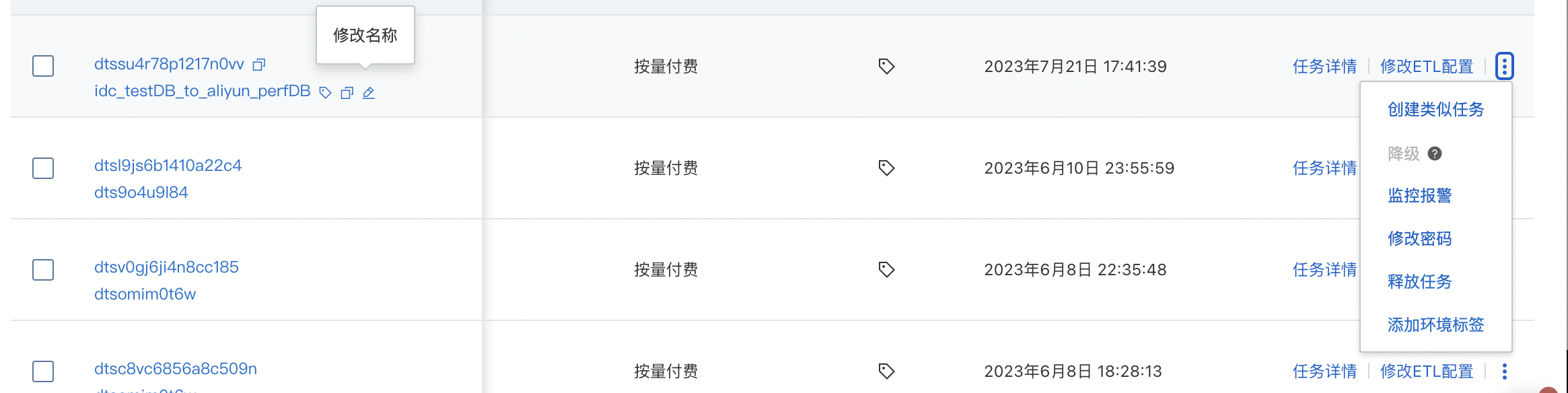Viewport: 1568px width, 393px height.
Task: Collapse the open three-dot more menu
Action: coord(1505,66)
